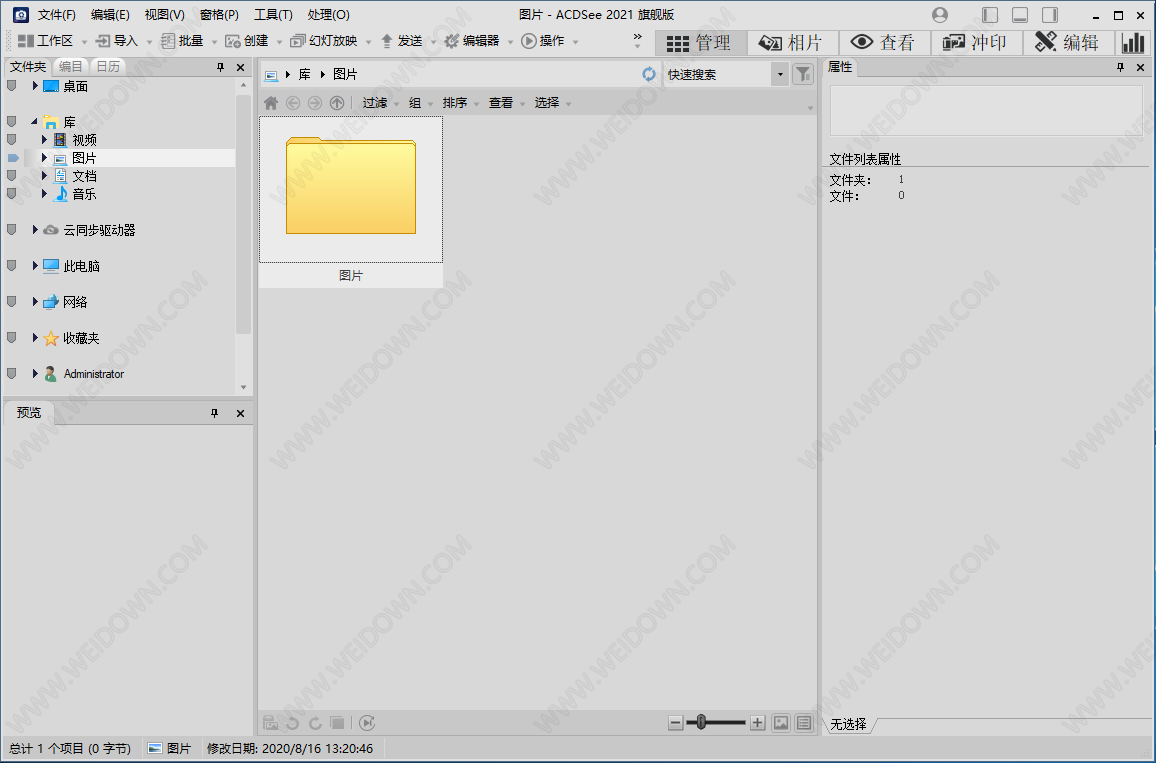Switch to Manage mode
Image resolution: width=1156 pixels, height=763 pixels.
click(700, 43)
